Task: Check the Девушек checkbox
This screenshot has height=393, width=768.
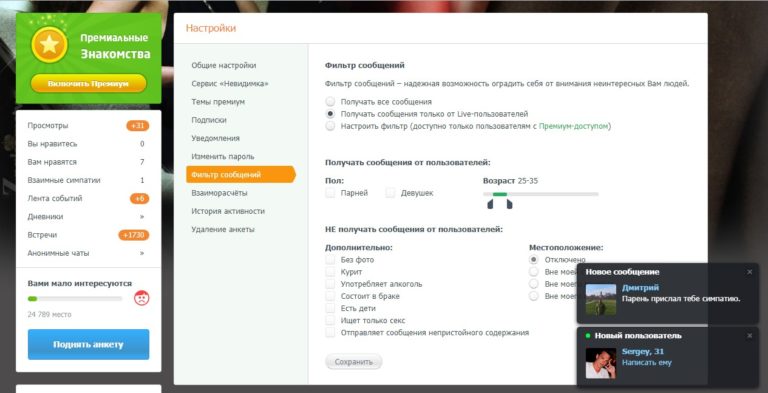Action: click(x=390, y=193)
